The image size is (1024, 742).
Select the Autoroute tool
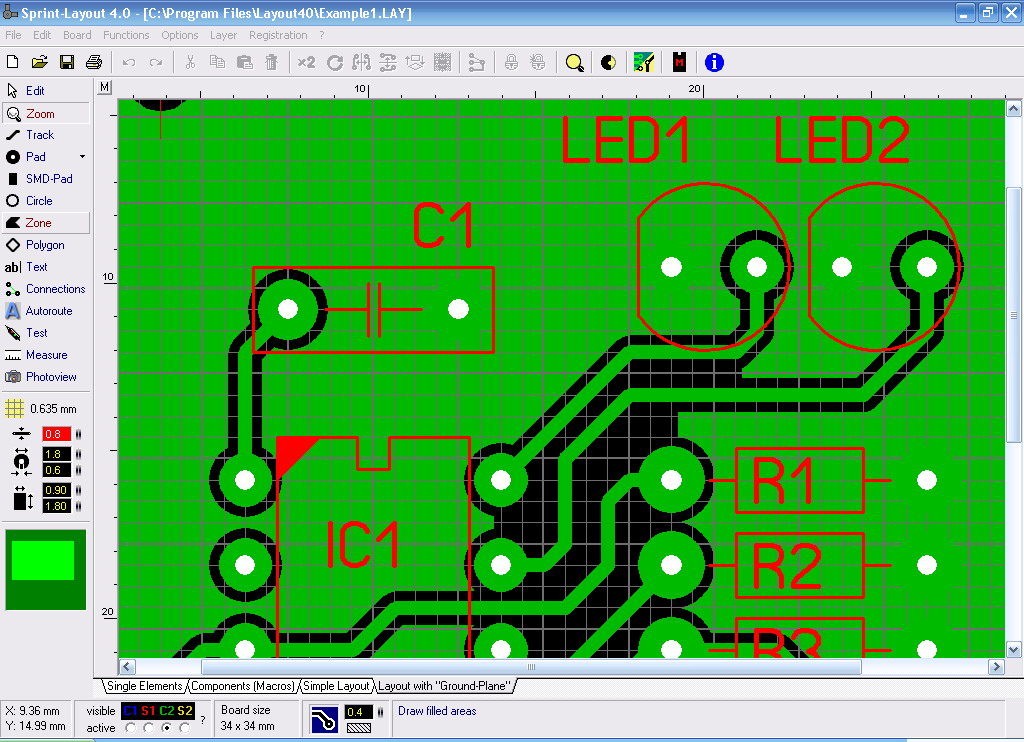(x=46, y=311)
